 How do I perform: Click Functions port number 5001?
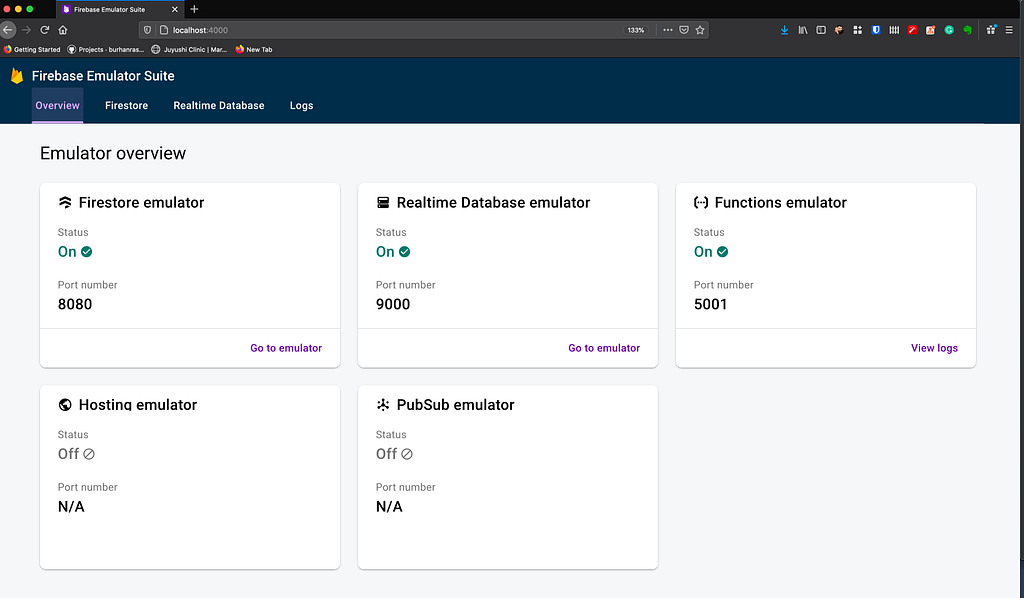(x=711, y=304)
